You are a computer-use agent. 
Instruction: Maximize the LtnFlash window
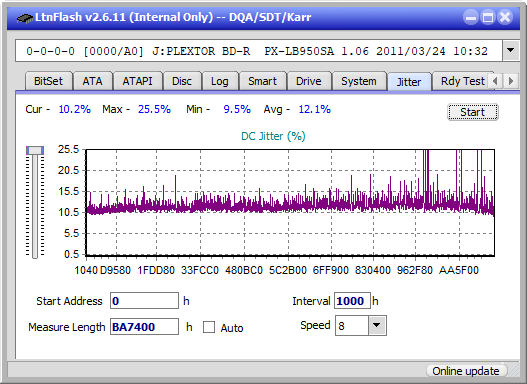[x=488, y=17]
